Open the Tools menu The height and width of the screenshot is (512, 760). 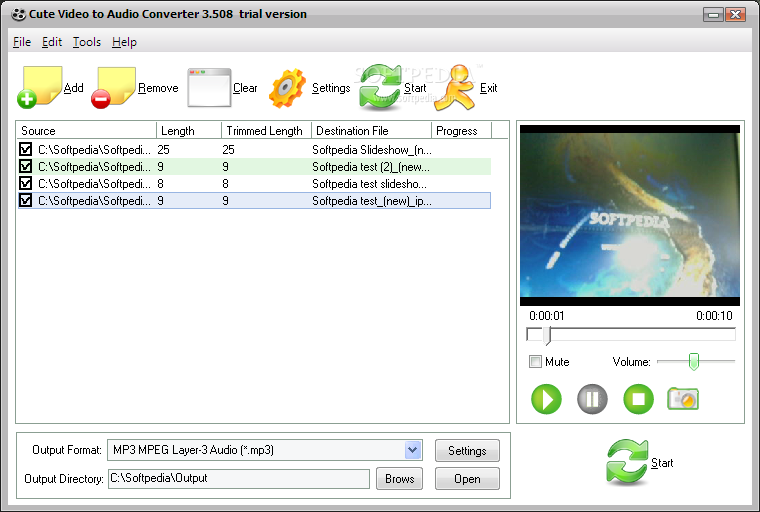coord(87,42)
